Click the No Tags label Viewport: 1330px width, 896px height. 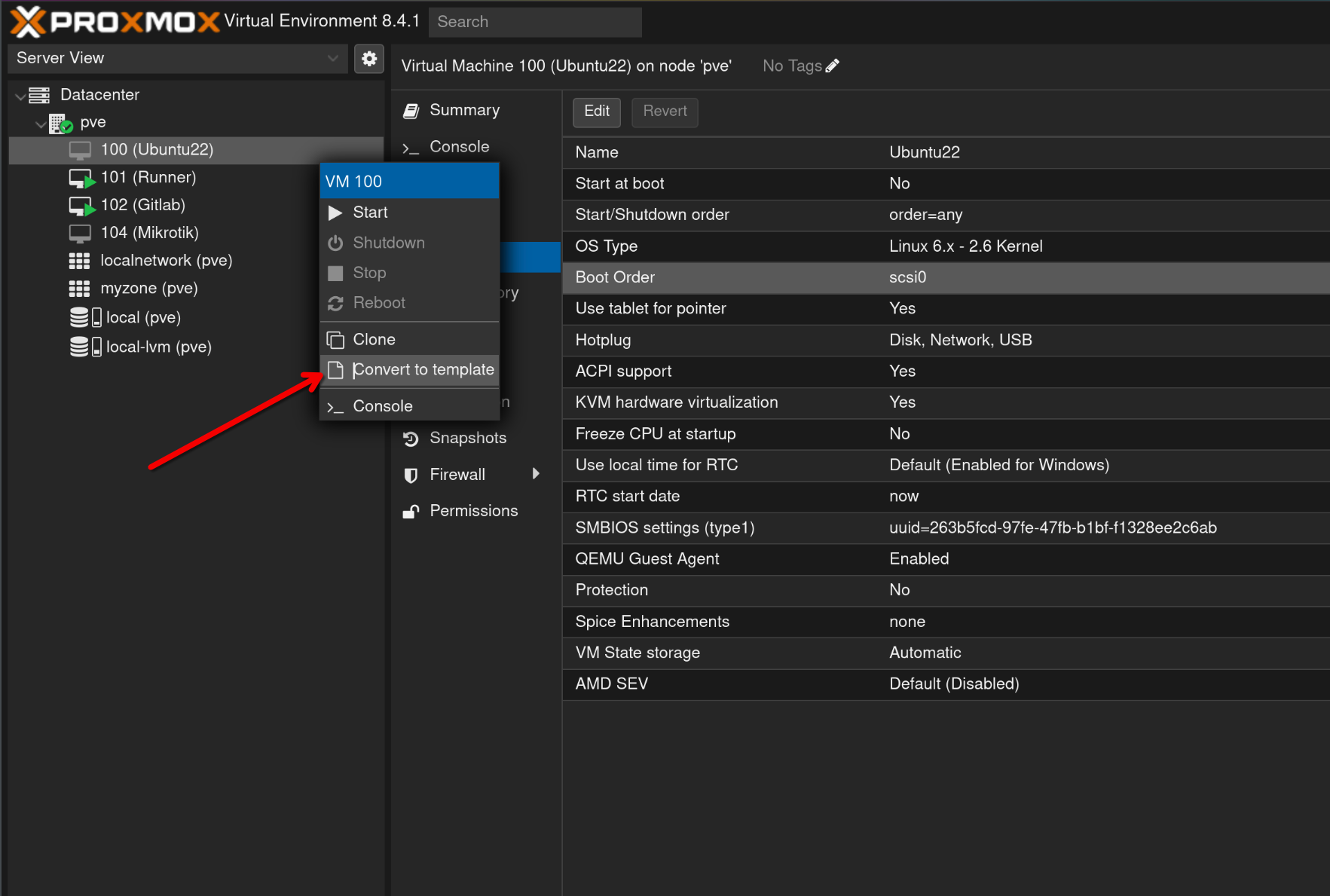click(x=792, y=66)
